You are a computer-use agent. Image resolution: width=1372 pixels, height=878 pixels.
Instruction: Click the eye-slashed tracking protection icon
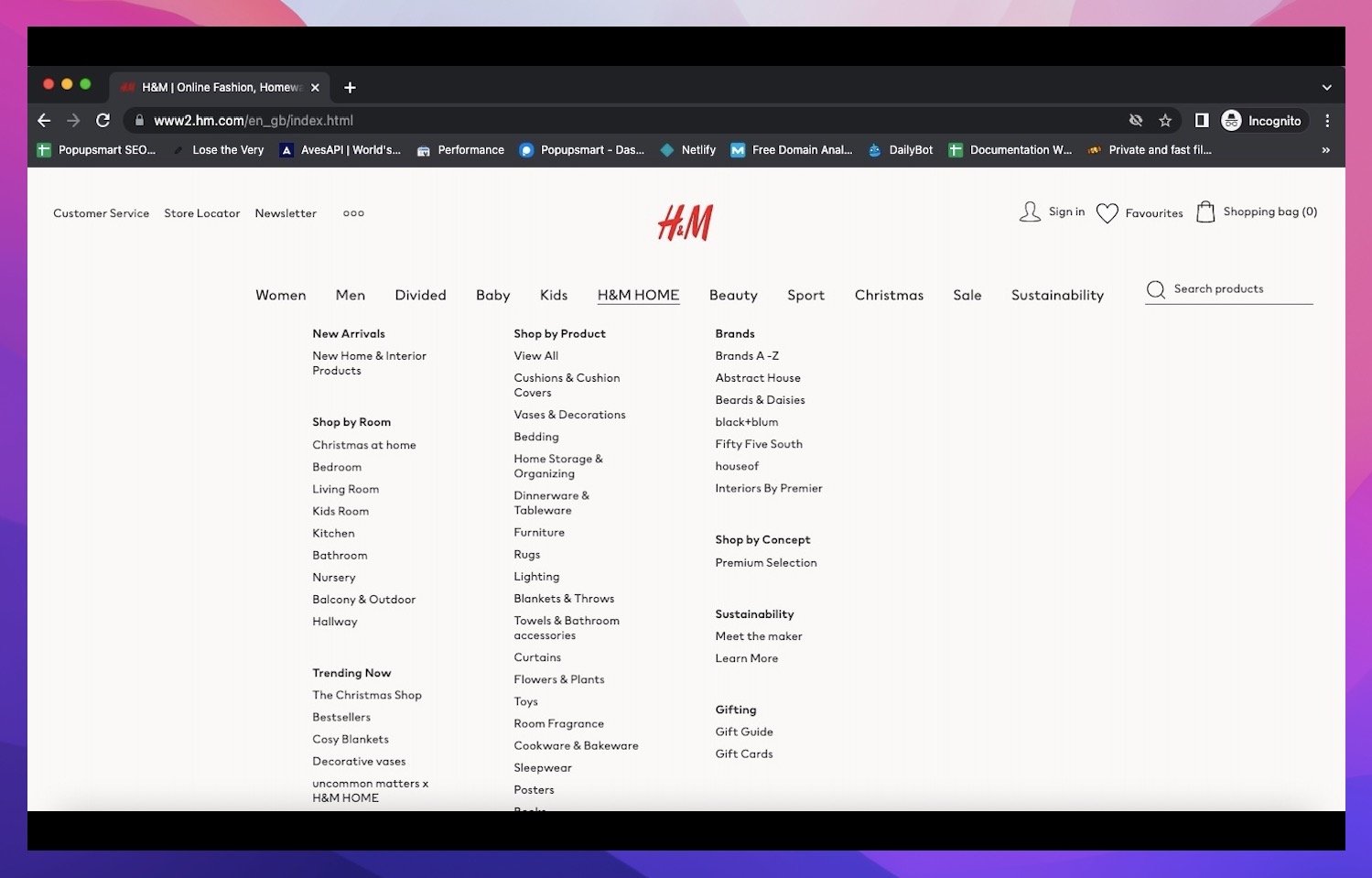click(1136, 120)
